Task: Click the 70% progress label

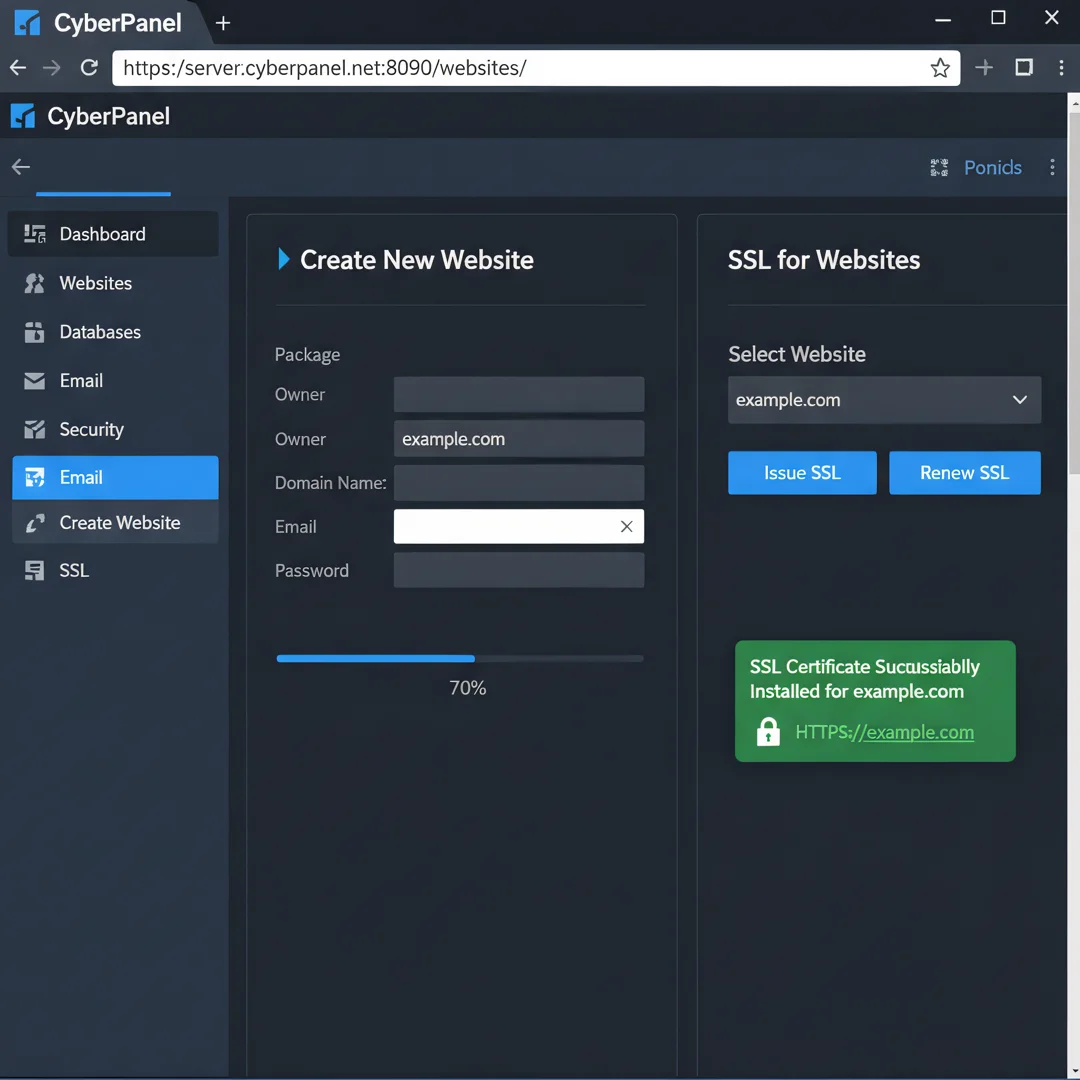Action: click(x=468, y=687)
